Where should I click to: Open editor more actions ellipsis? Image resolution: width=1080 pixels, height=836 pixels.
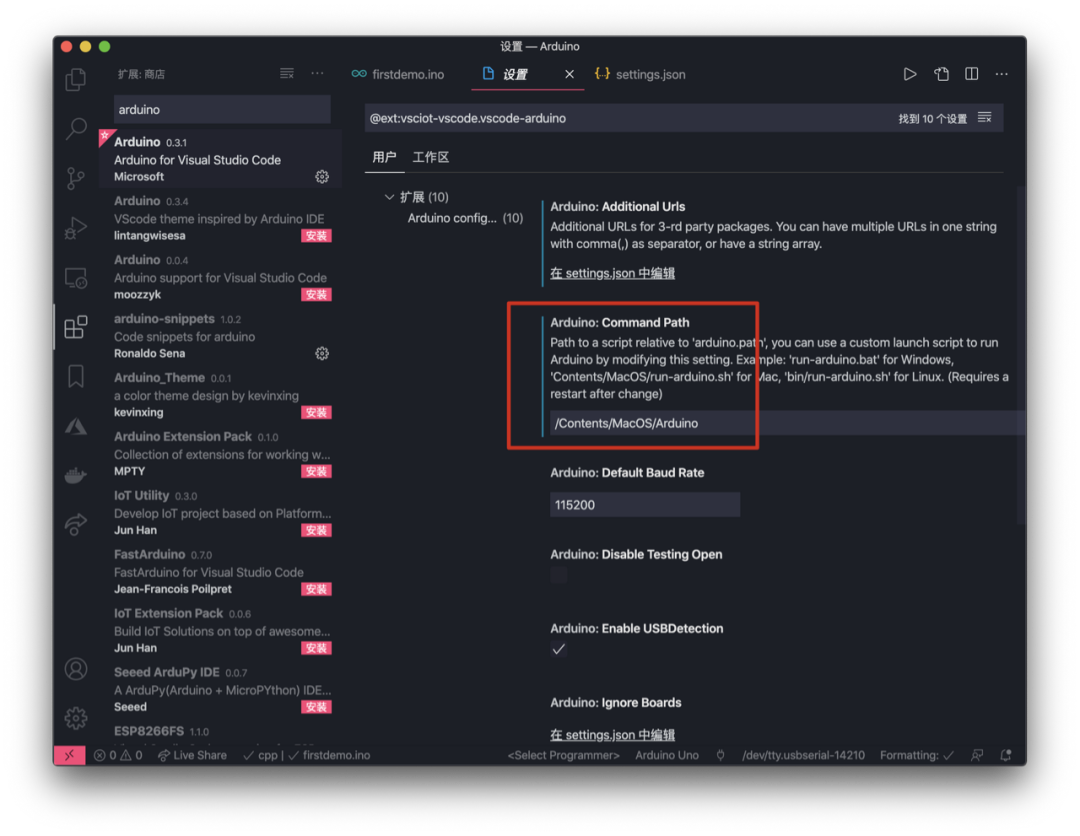tap(1001, 74)
